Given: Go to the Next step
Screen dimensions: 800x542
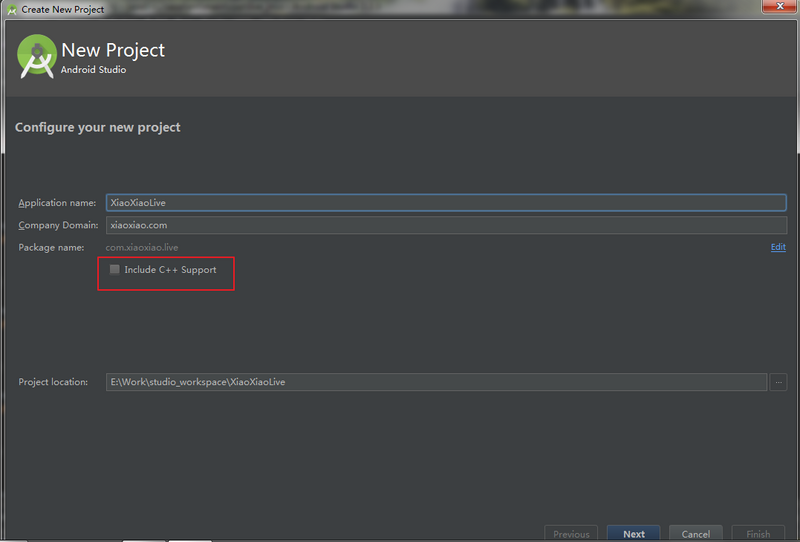Looking at the screenshot, I should coord(633,533).
